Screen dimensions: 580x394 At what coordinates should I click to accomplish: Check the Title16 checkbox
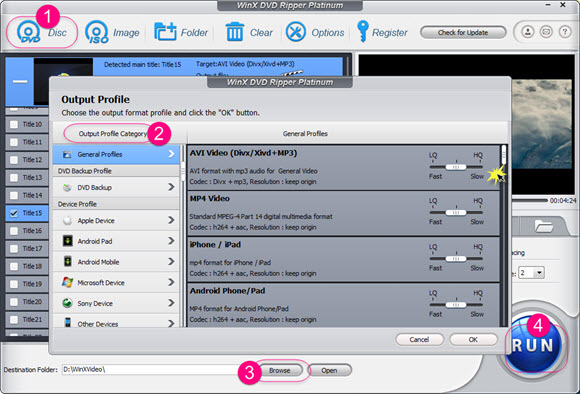click(14, 231)
